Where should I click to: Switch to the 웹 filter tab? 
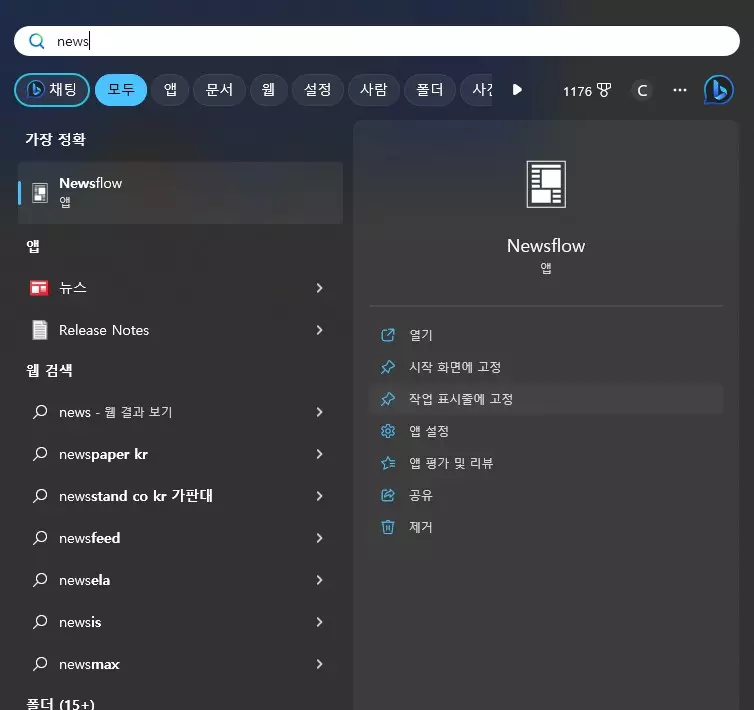(x=268, y=89)
